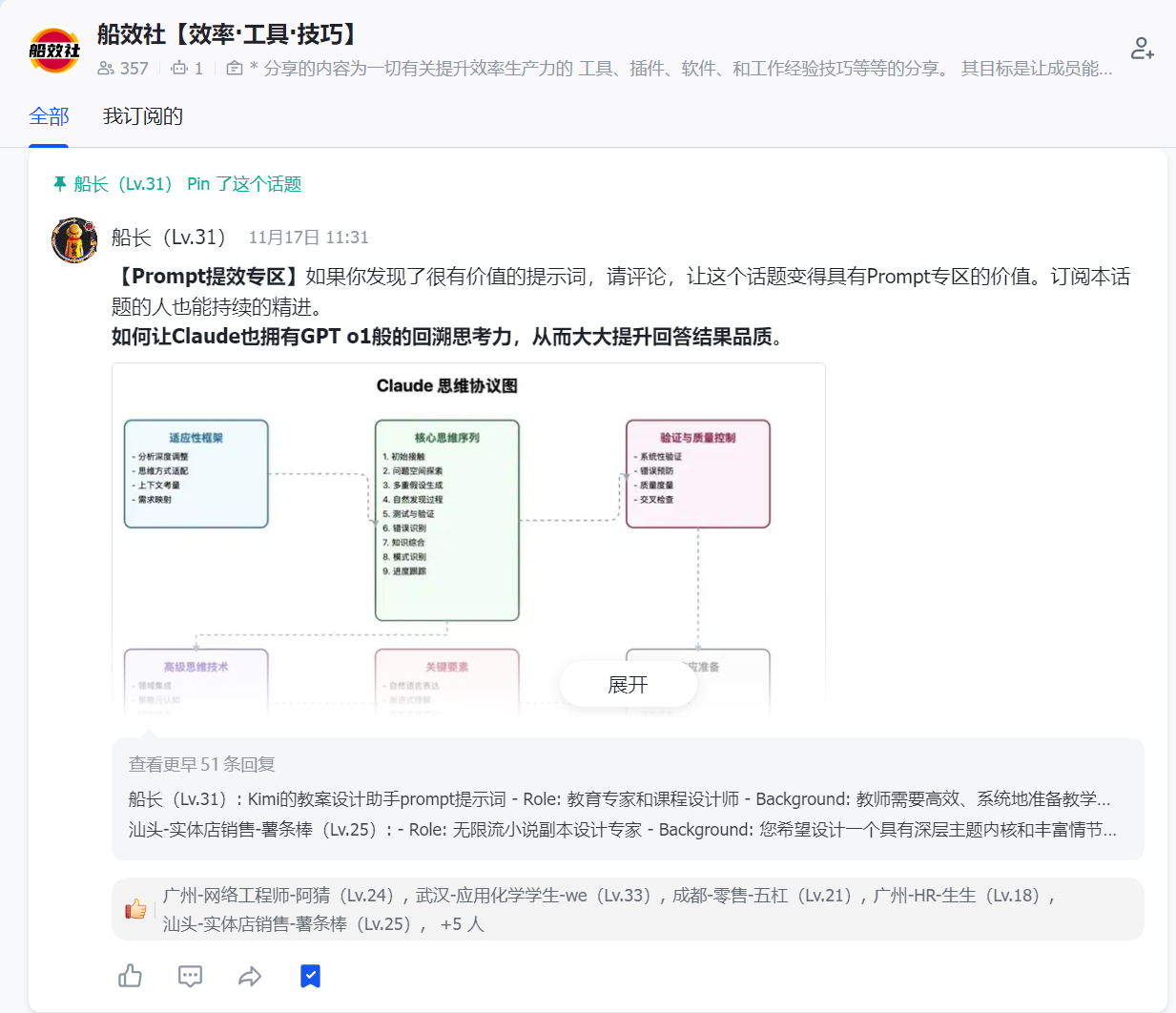Image resolution: width=1176 pixels, height=1013 pixels.
Task: Open the add member icon
Action: pyautogui.click(x=1142, y=48)
